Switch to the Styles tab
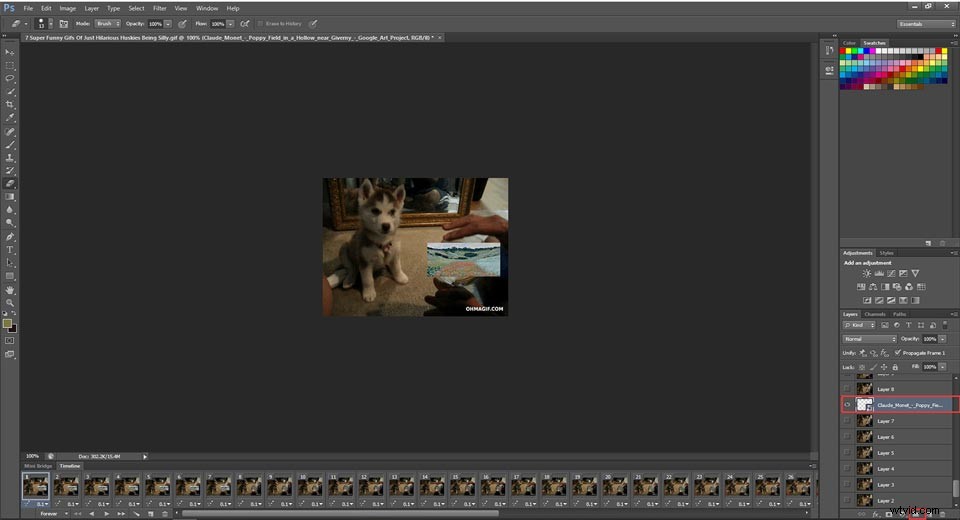 (886, 253)
